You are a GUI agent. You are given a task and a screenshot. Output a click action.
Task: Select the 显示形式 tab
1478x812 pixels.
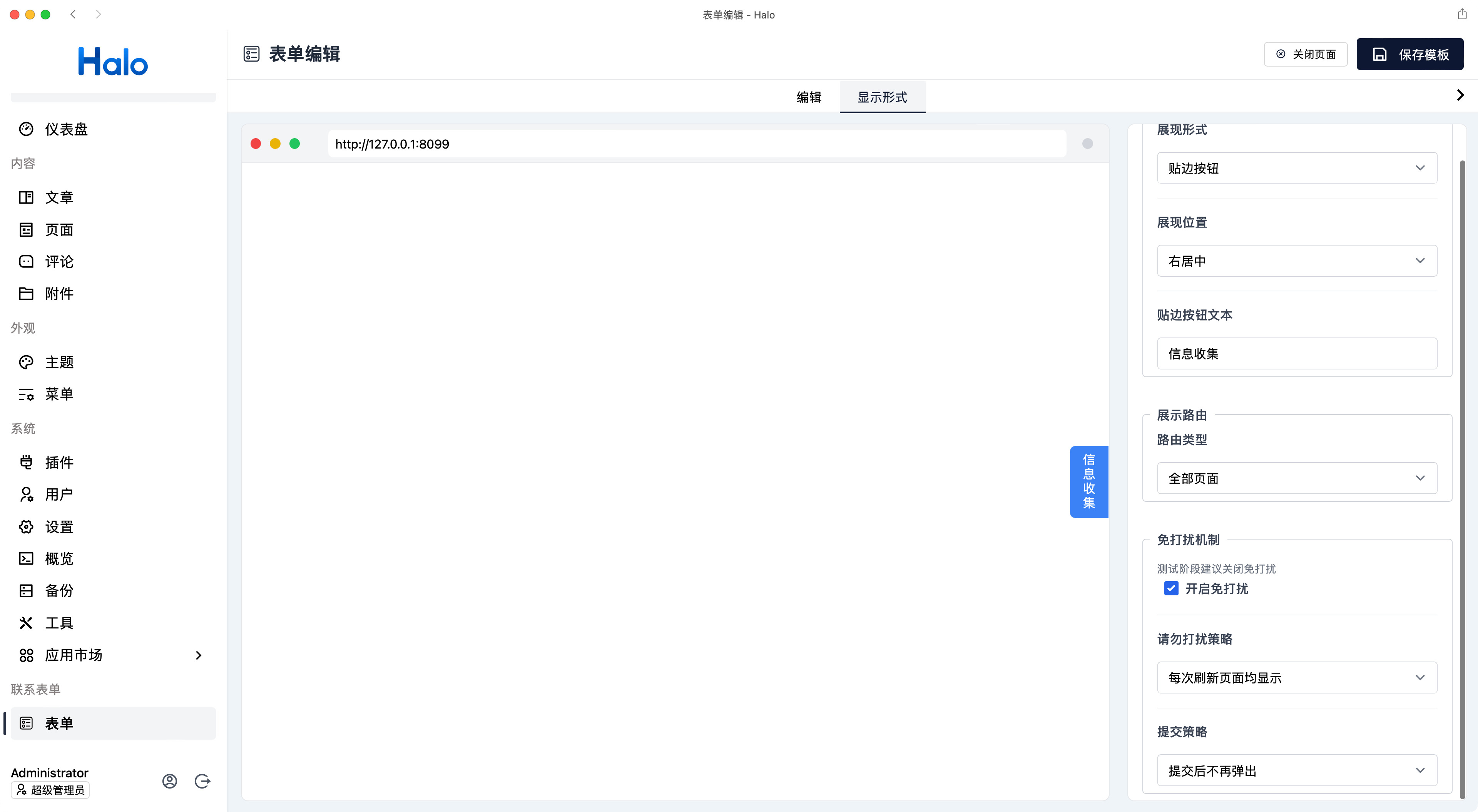[x=882, y=97]
